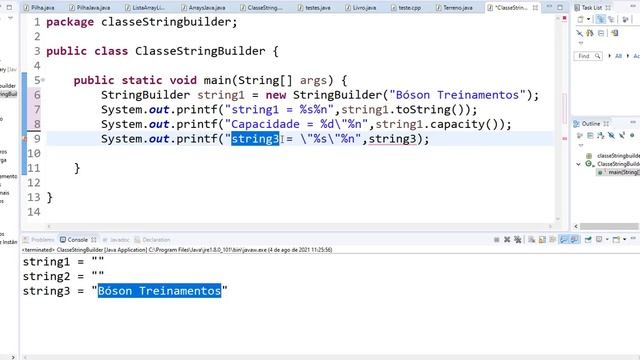Click Focus on Active Task in Outline
Image resolution: width=640 pixels, height=360 pixels.
pyautogui.click(x=580, y=135)
